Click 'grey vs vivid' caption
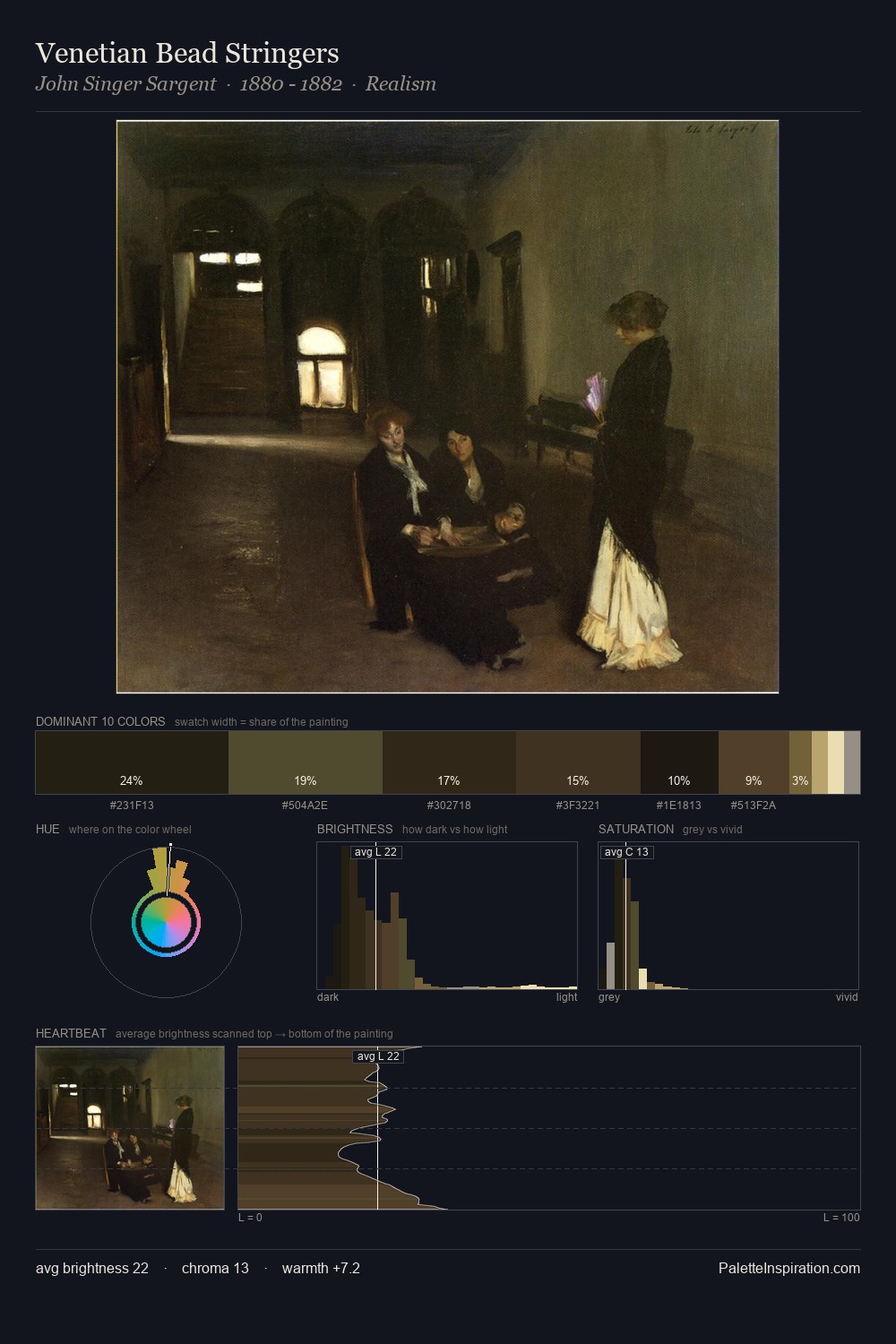896x1344 pixels. point(712,830)
